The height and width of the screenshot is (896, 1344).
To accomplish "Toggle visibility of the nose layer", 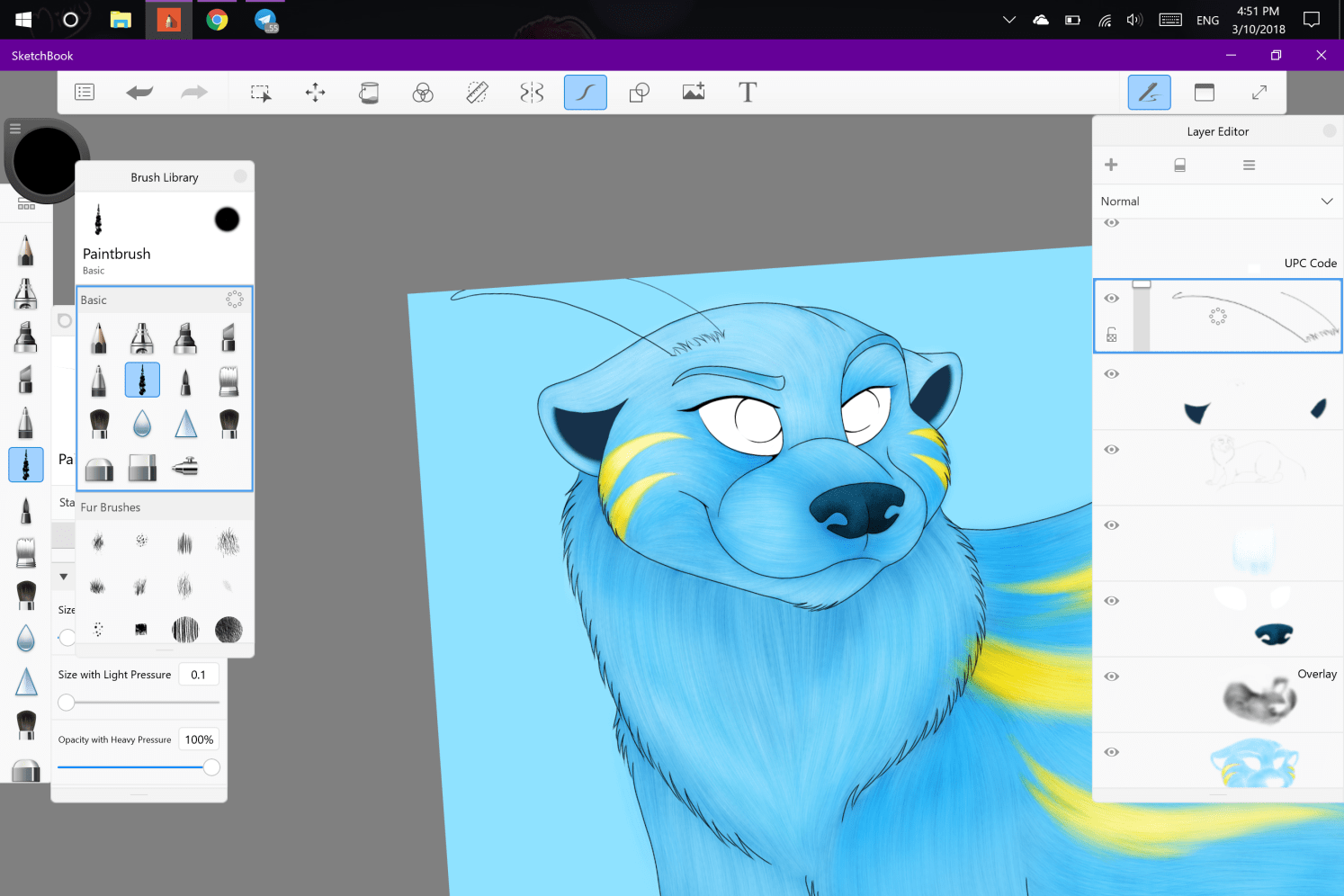I will (1112, 601).
